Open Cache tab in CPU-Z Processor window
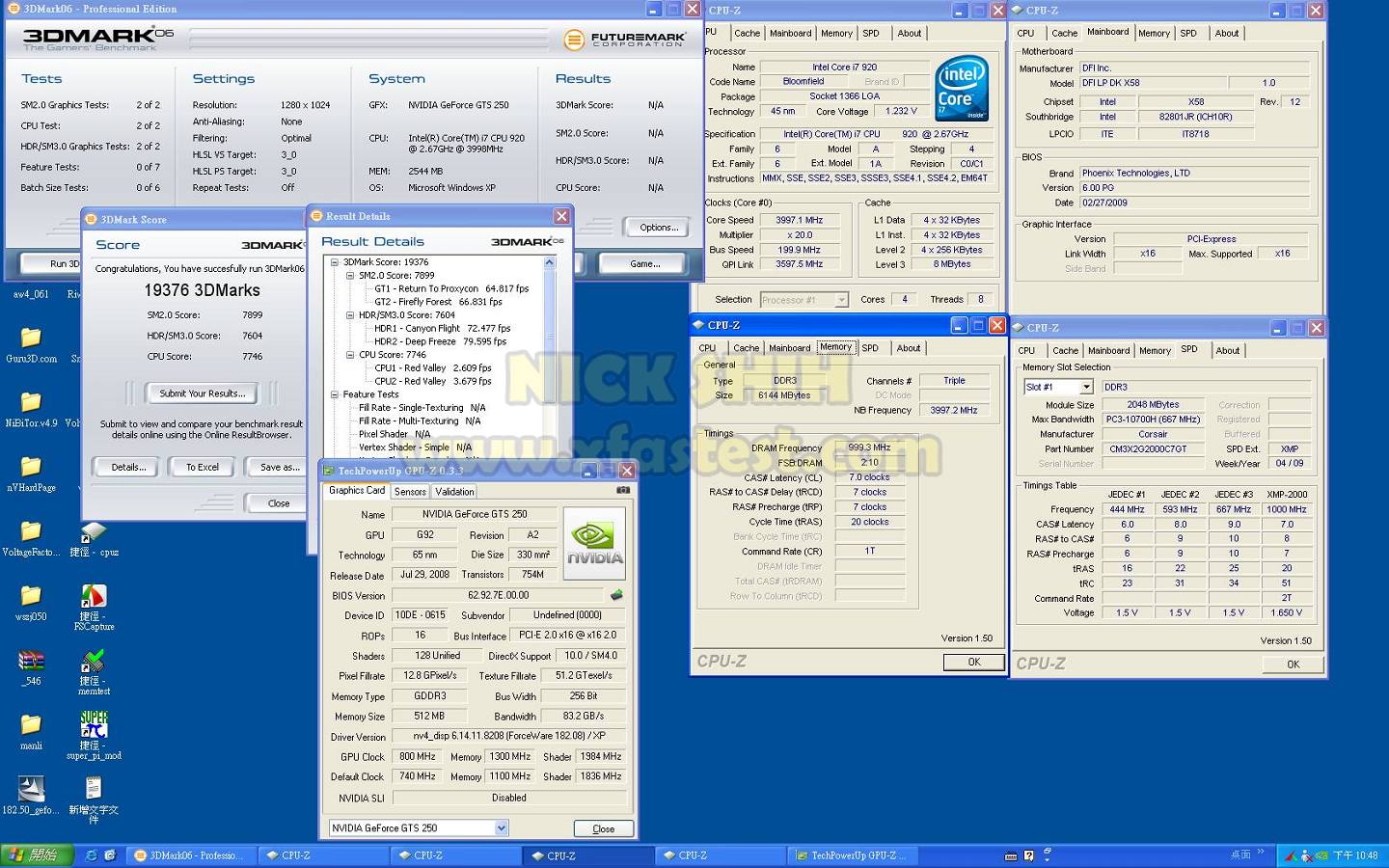The height and width of the screenshot is (868, 1389). pos(747,33)
